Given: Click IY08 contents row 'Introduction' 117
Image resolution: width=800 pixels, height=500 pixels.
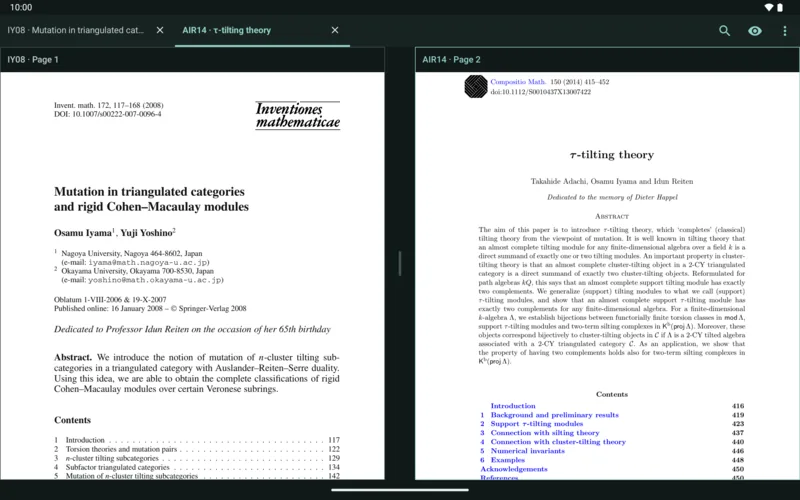Looking at the screenshot, I should pos(197,440).
